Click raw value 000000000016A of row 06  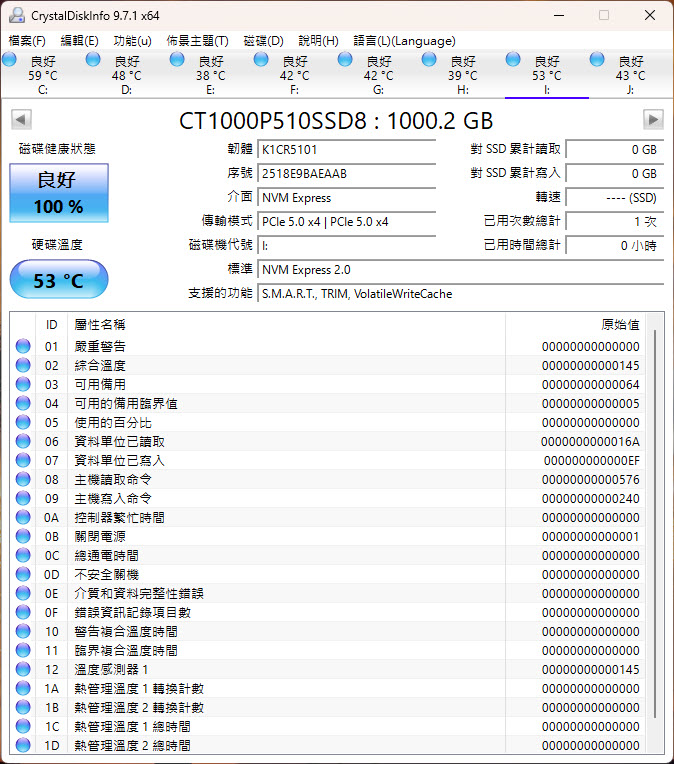click(x=590, y=441)
